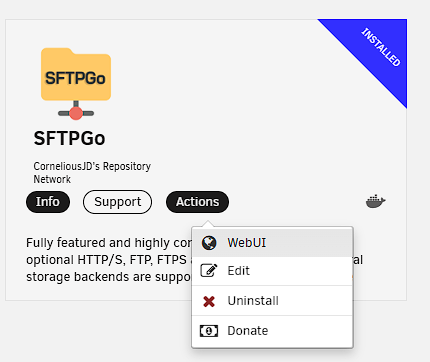This screenshot has width=430, height=362.
Task: Open the Info button
Action: pyautogui.click(x=48, y=202)
